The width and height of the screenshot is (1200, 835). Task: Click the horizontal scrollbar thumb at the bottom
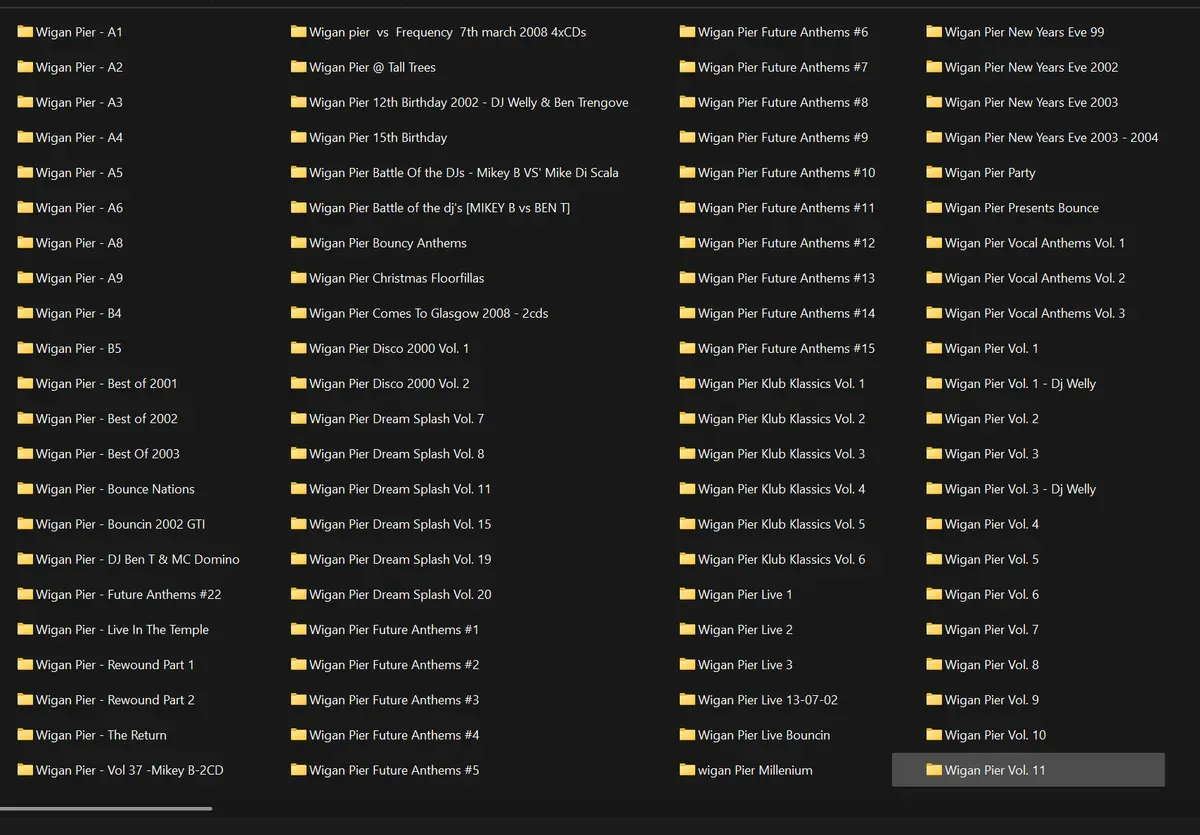tap(106, 808)
